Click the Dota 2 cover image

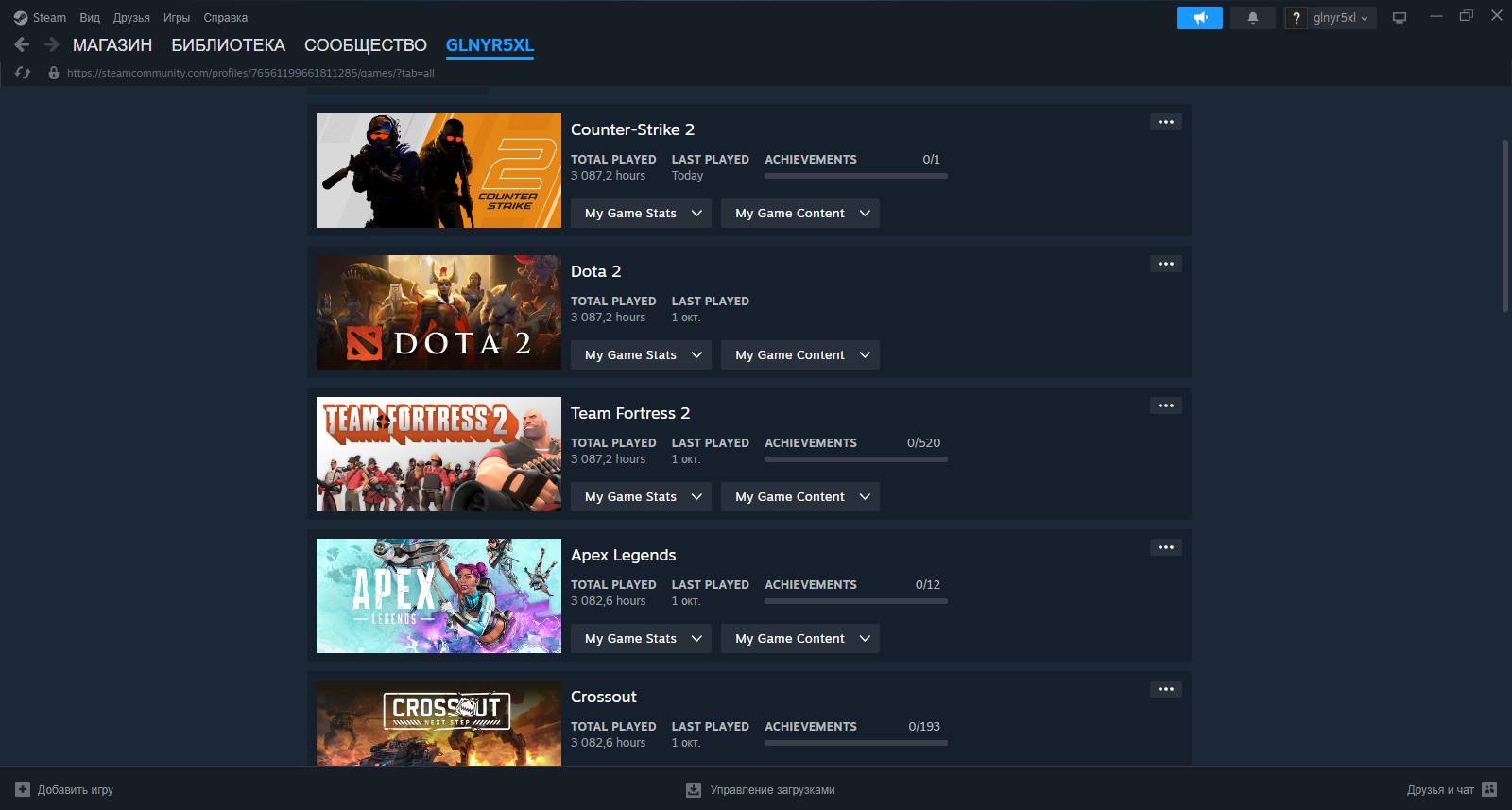click(x=438, y=312)
